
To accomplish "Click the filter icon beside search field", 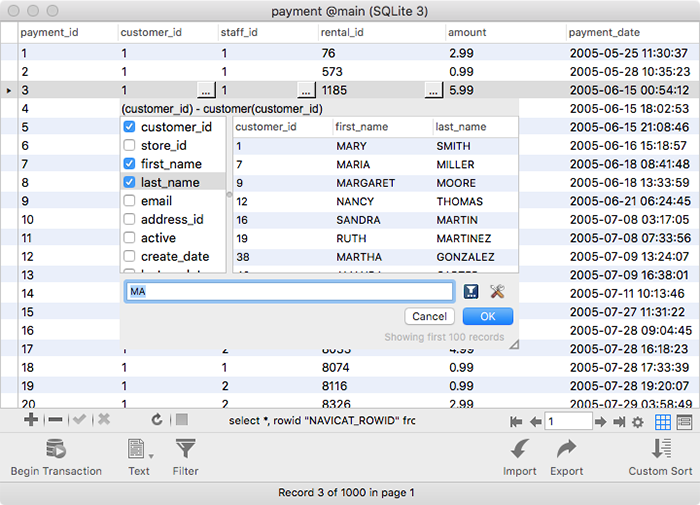I will [471, 292].
